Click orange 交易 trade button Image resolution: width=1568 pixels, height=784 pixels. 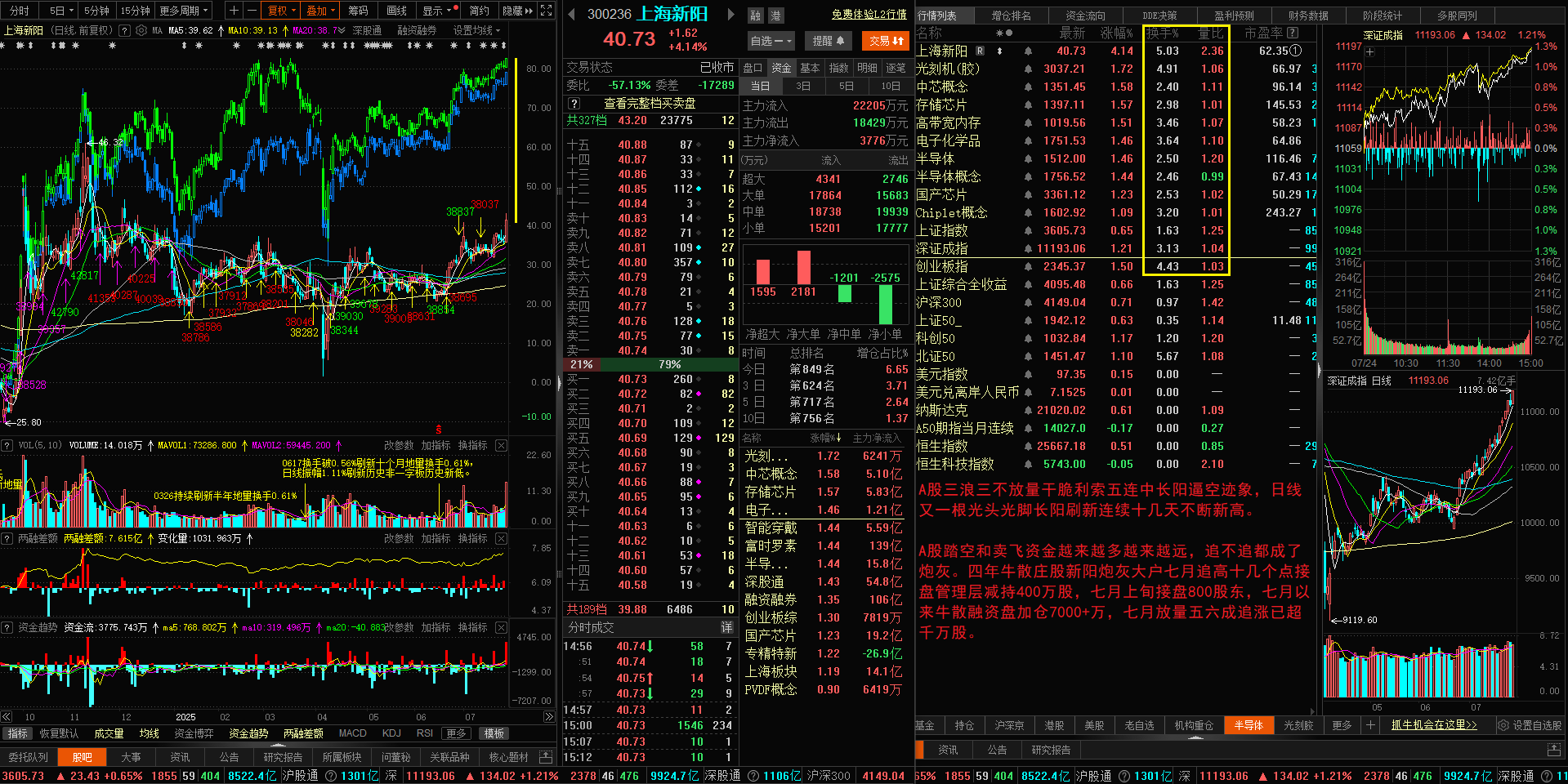(x=886, y=40)
